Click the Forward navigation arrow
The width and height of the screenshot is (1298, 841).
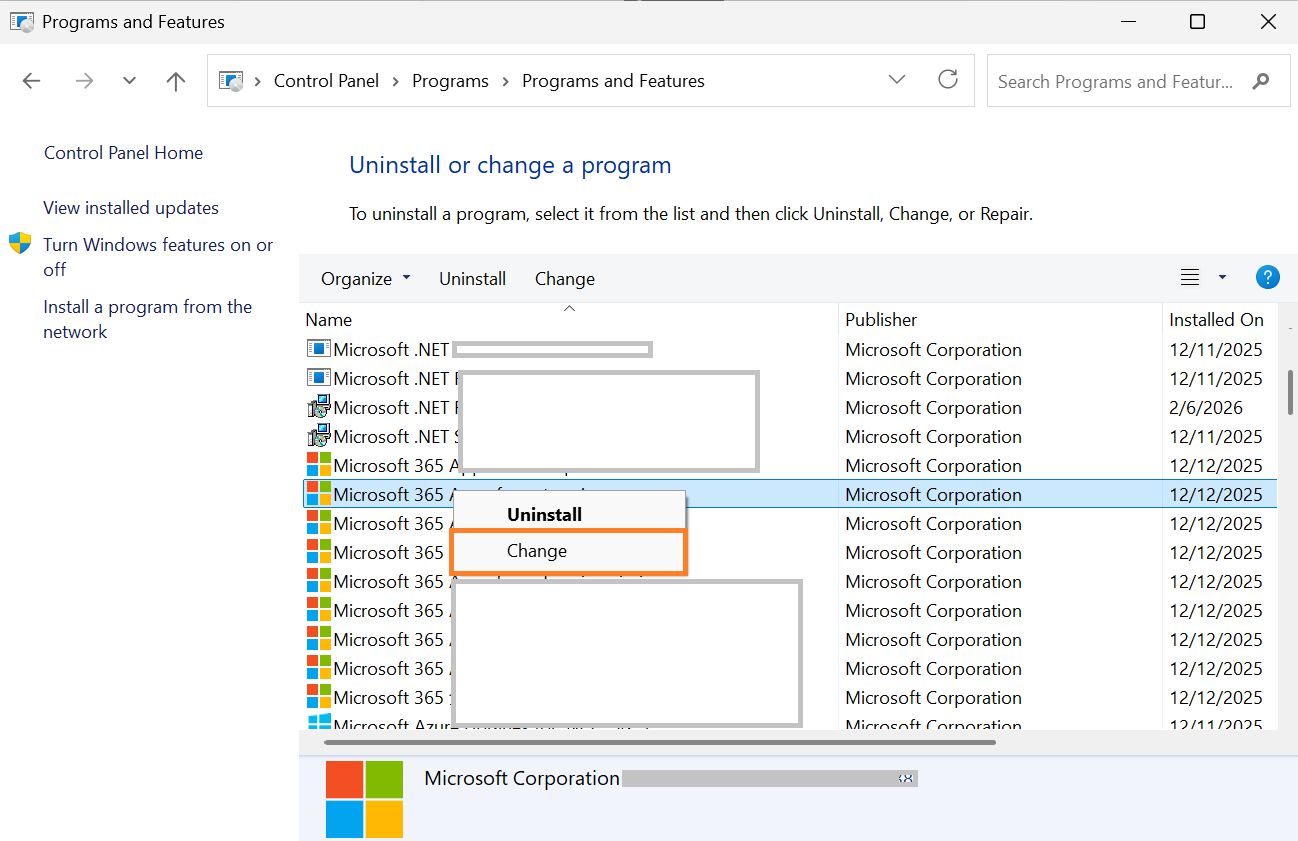(x=84, y=82)
